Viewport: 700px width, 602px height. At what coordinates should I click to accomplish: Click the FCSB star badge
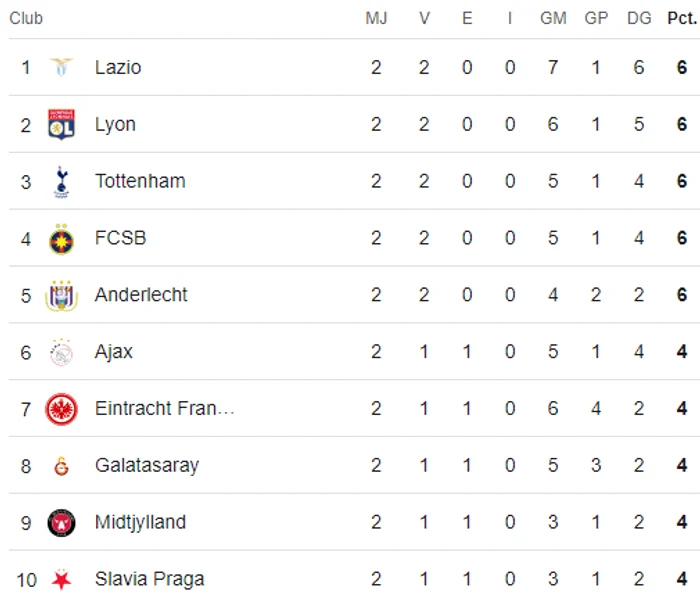coord(61,239)
